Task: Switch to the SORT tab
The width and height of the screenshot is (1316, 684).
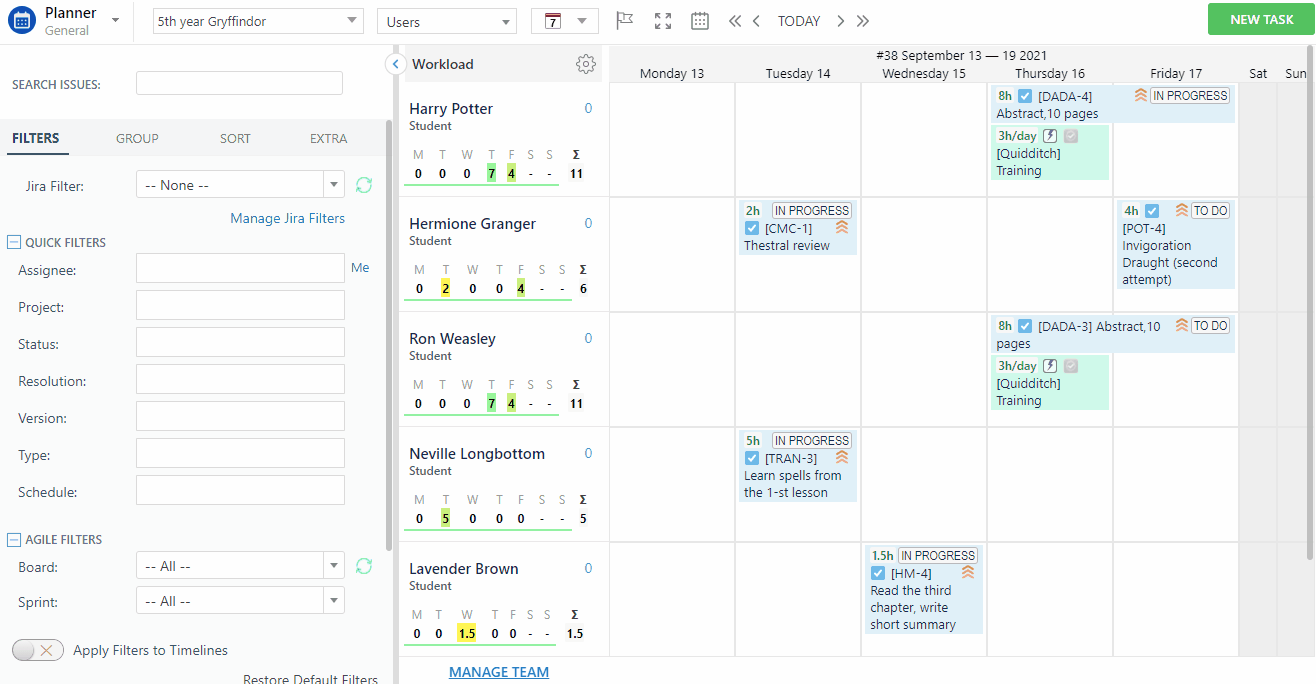Action: click(235, 139)
